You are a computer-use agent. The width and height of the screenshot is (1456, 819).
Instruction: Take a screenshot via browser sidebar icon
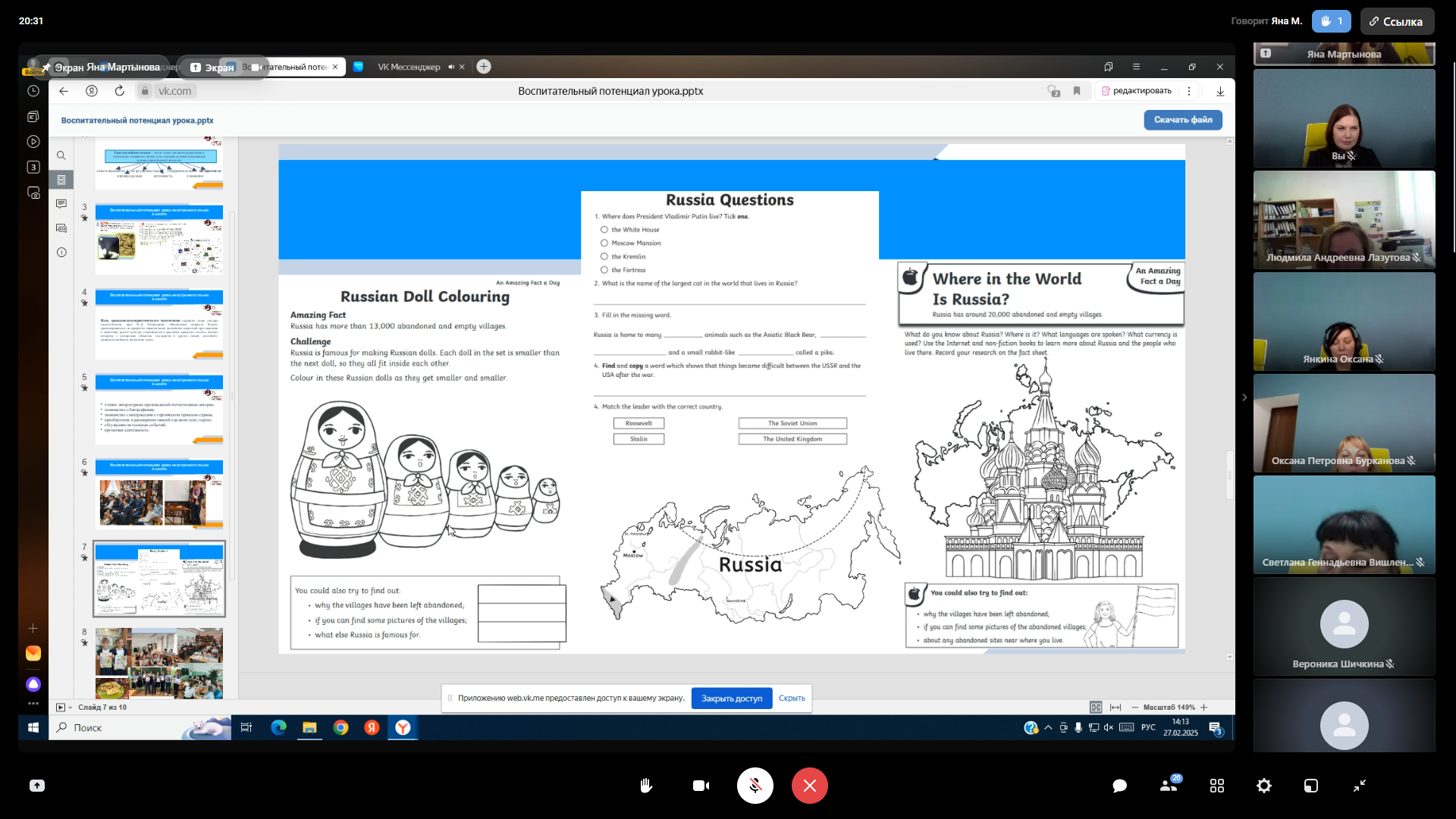pyautogui.click(x=33, y=193)
